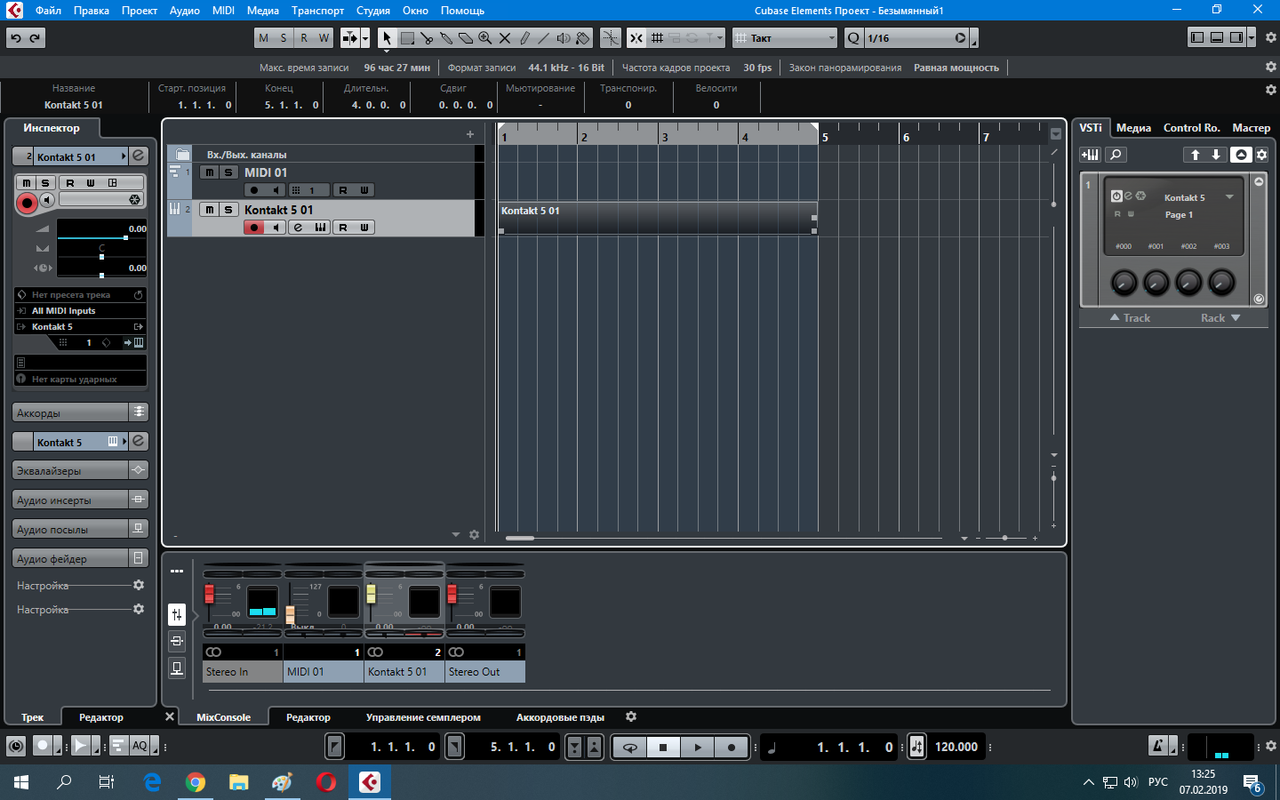Switch to Управление семплером tab

(x=423, y=717)
